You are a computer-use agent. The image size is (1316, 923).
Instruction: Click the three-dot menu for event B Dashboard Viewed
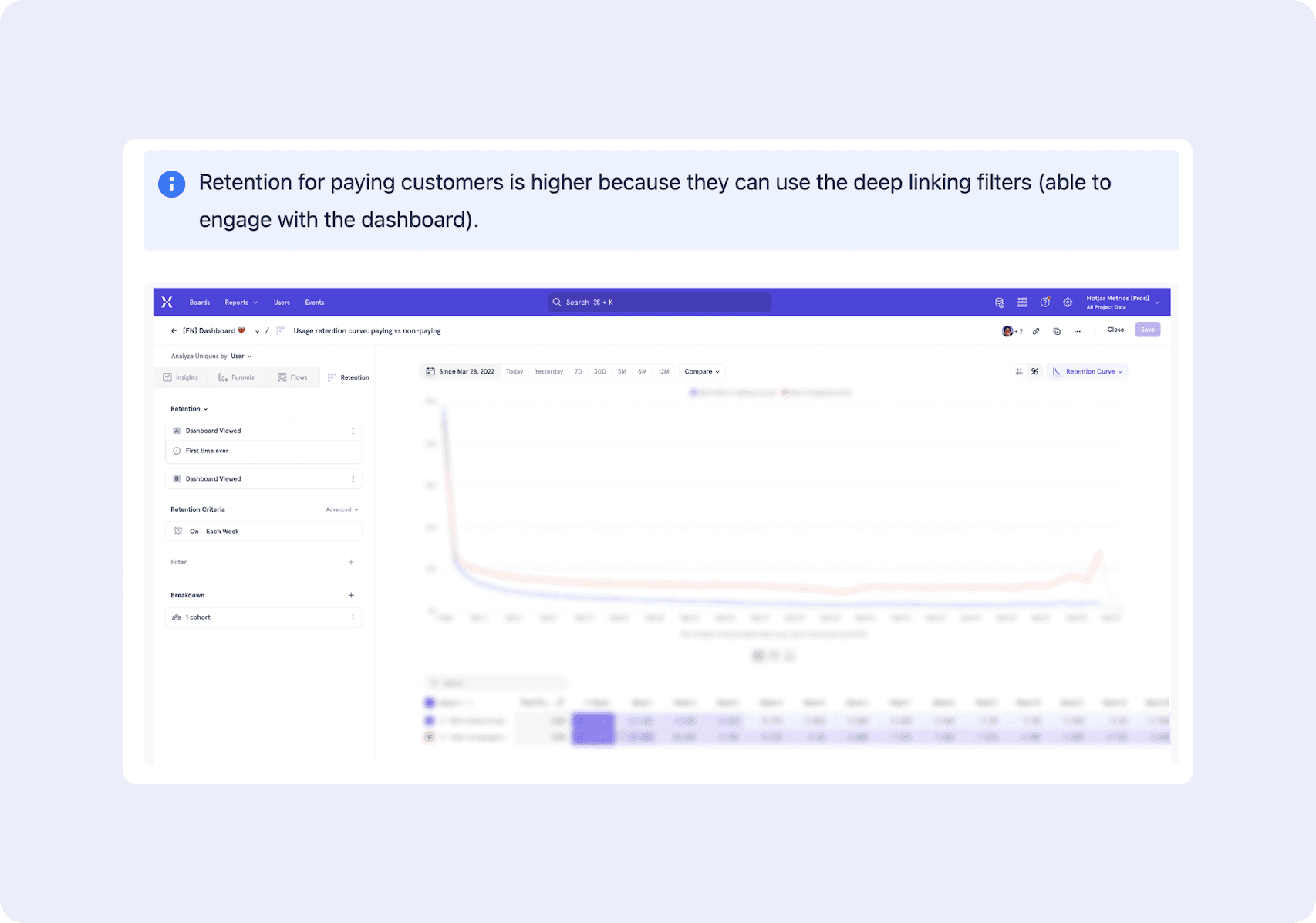353,479
